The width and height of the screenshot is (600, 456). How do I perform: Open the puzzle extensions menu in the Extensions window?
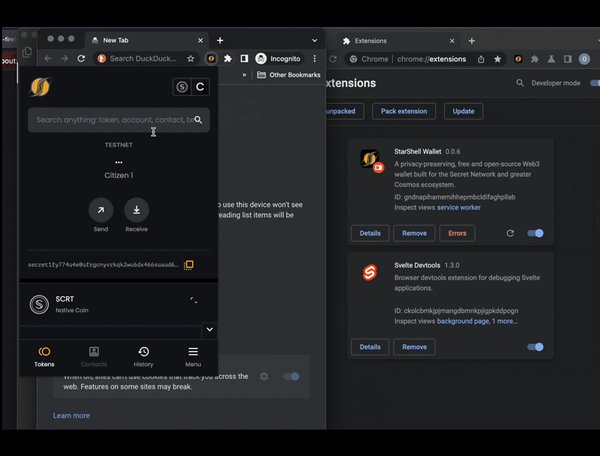[x=535, y=59]
